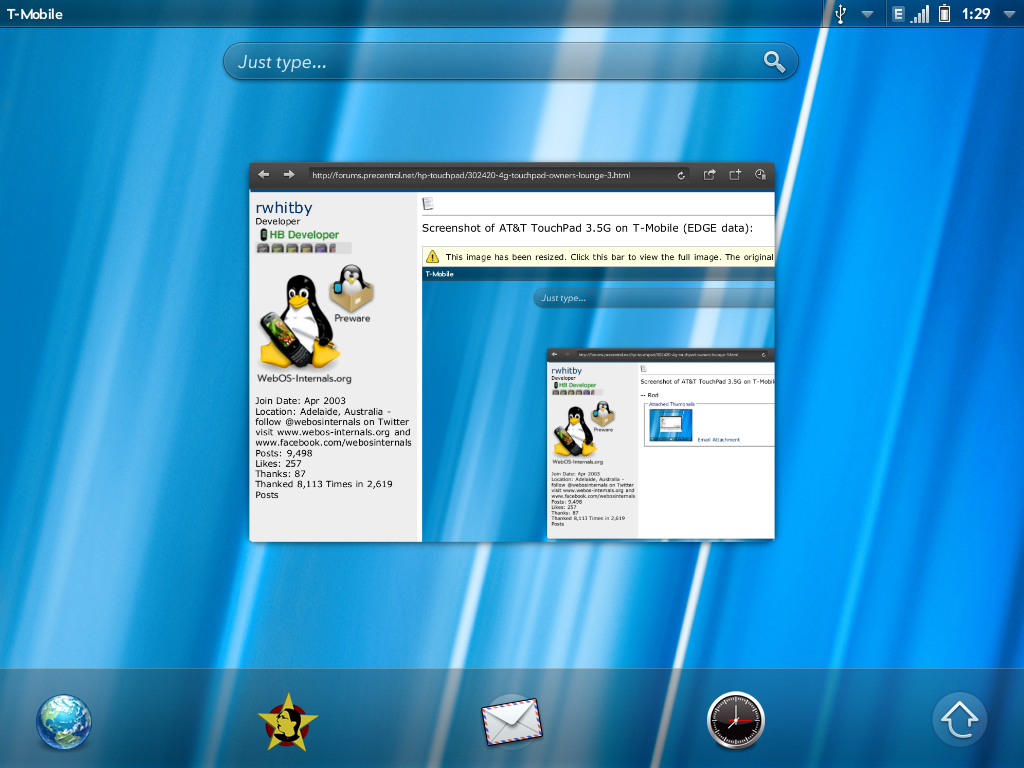The width and height of the screenshot is (1024, 768).
Task: Click the www.facebook.com/webosinternals text
Action: click(x=333, y=442)
